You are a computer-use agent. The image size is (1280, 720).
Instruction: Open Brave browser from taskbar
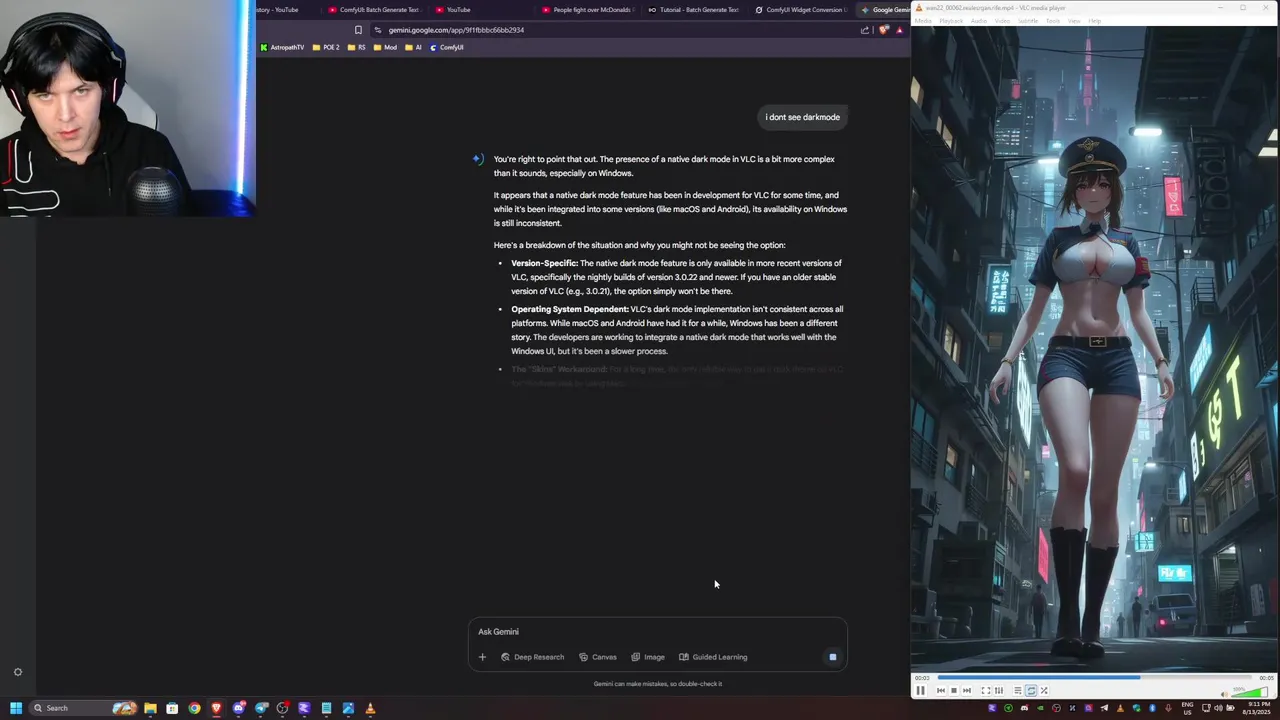pyautogui.click(x=216, y=708)
